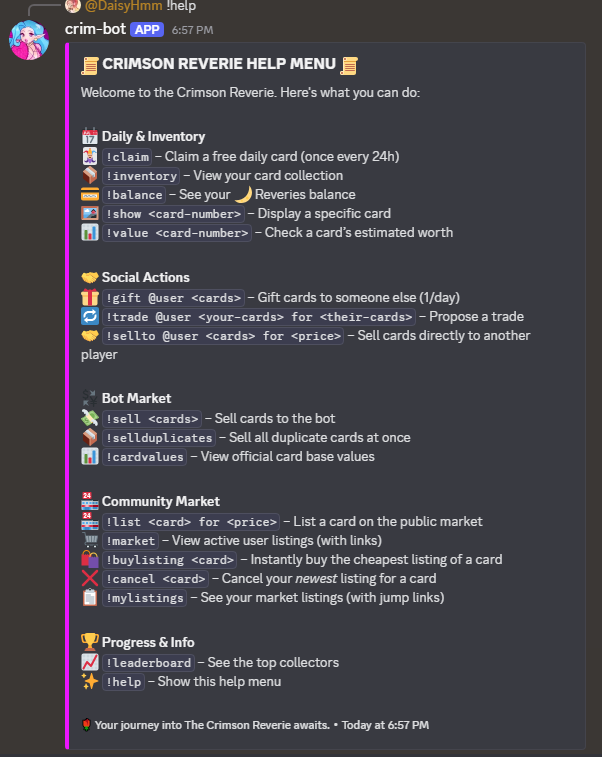
Task: Click the crescent moon emoji near Reveries
Action: pos(243,194)
